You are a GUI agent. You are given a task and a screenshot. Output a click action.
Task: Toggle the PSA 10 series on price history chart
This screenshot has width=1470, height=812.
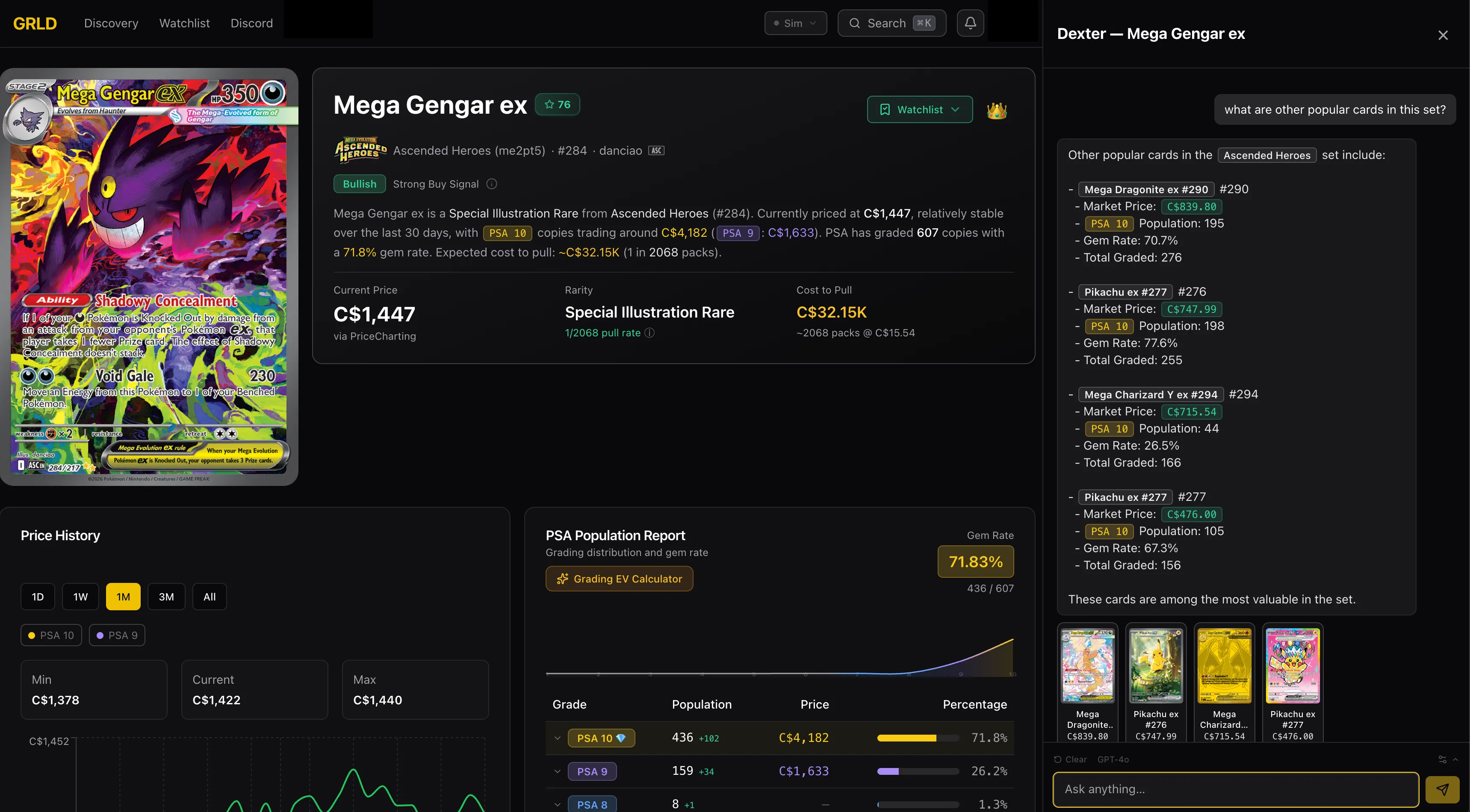pyautogui.click(x=50, y=635)
